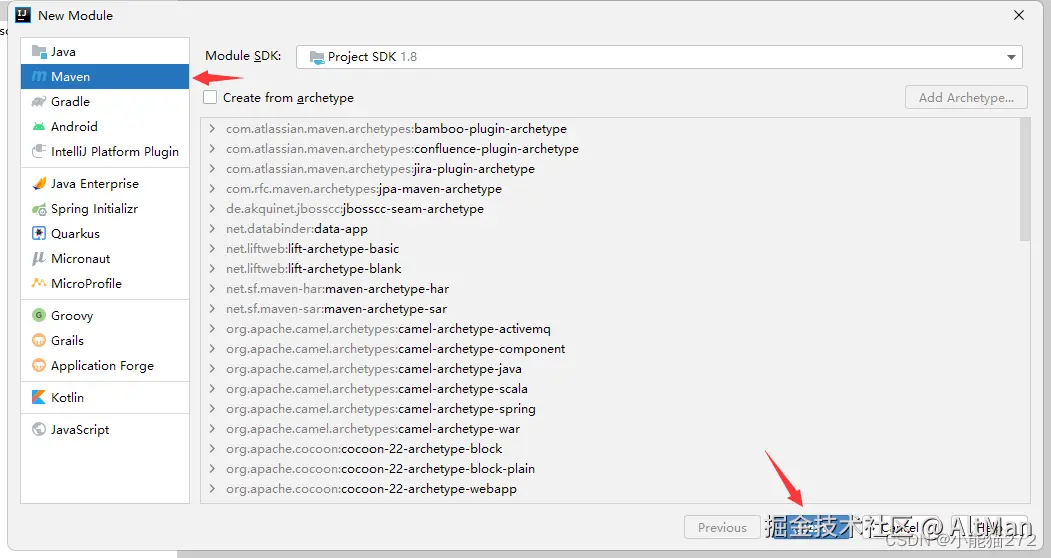
Task: Select Micronaut module type label
Action: click(x=80, y=258)
